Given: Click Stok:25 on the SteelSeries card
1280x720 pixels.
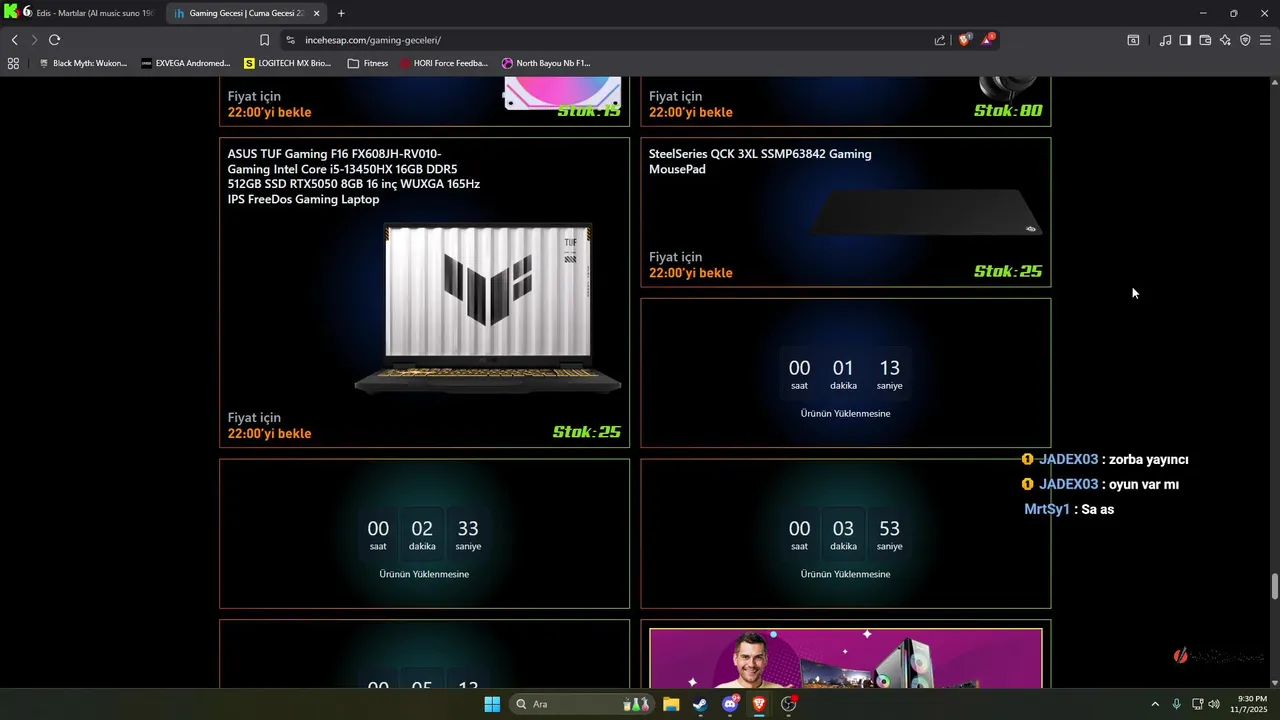Looking at the screenshot, I should point(1008,271).
